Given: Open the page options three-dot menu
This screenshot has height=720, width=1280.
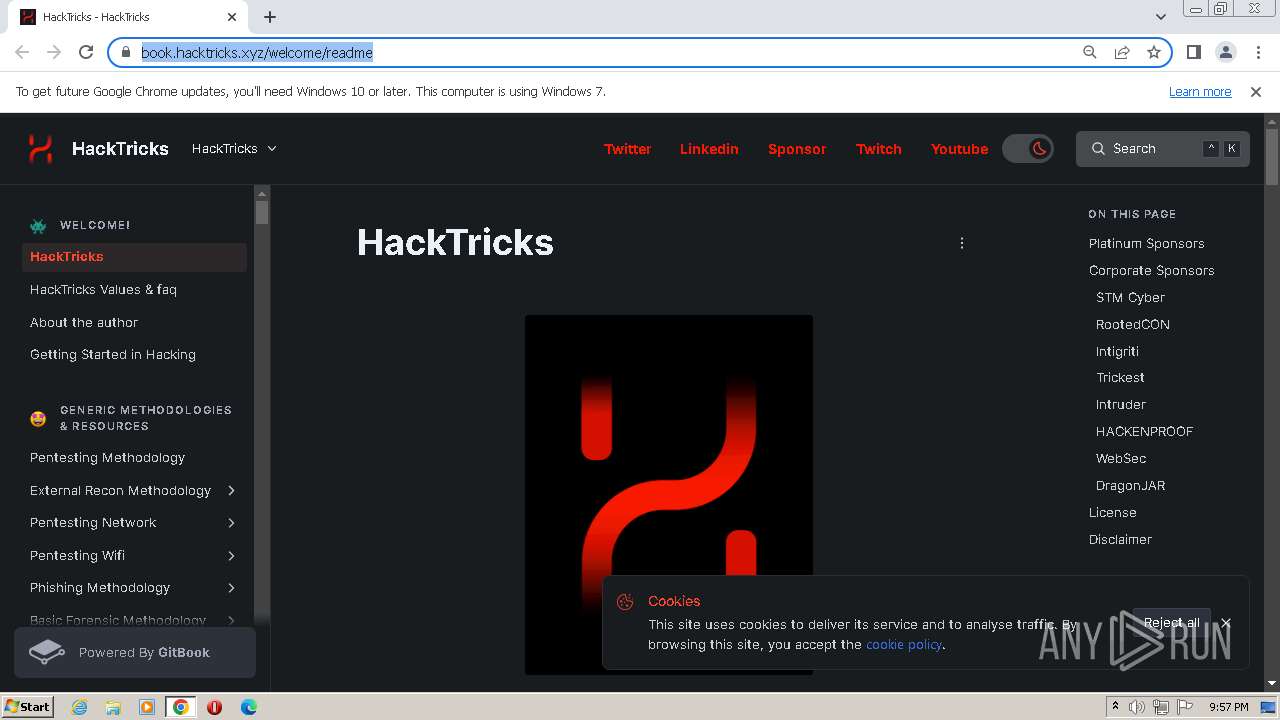Looking at the screenshot, I should pos(962,243).
